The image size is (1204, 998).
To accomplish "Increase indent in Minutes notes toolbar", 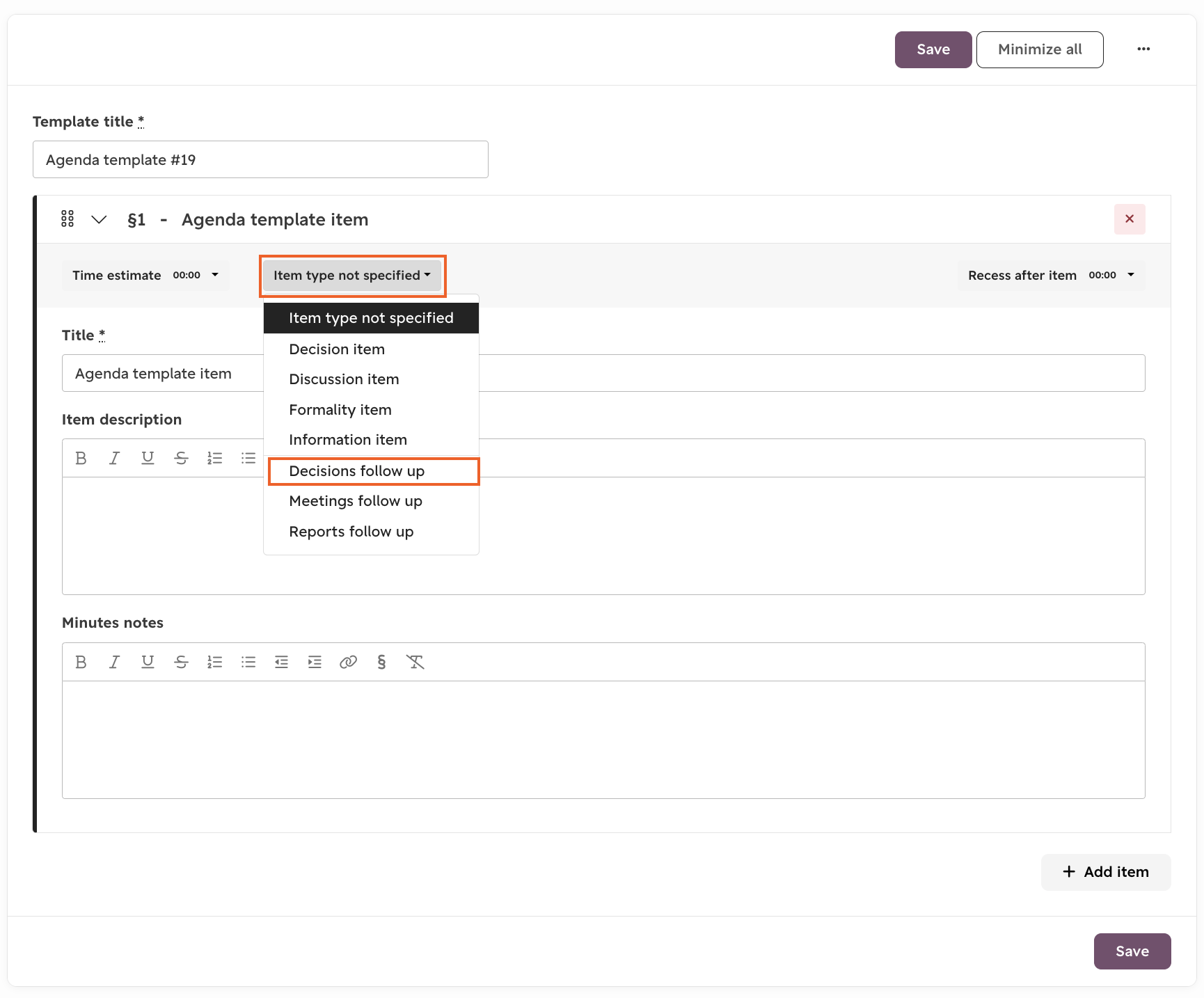I will pyautogui.click(x=315, y=662).
